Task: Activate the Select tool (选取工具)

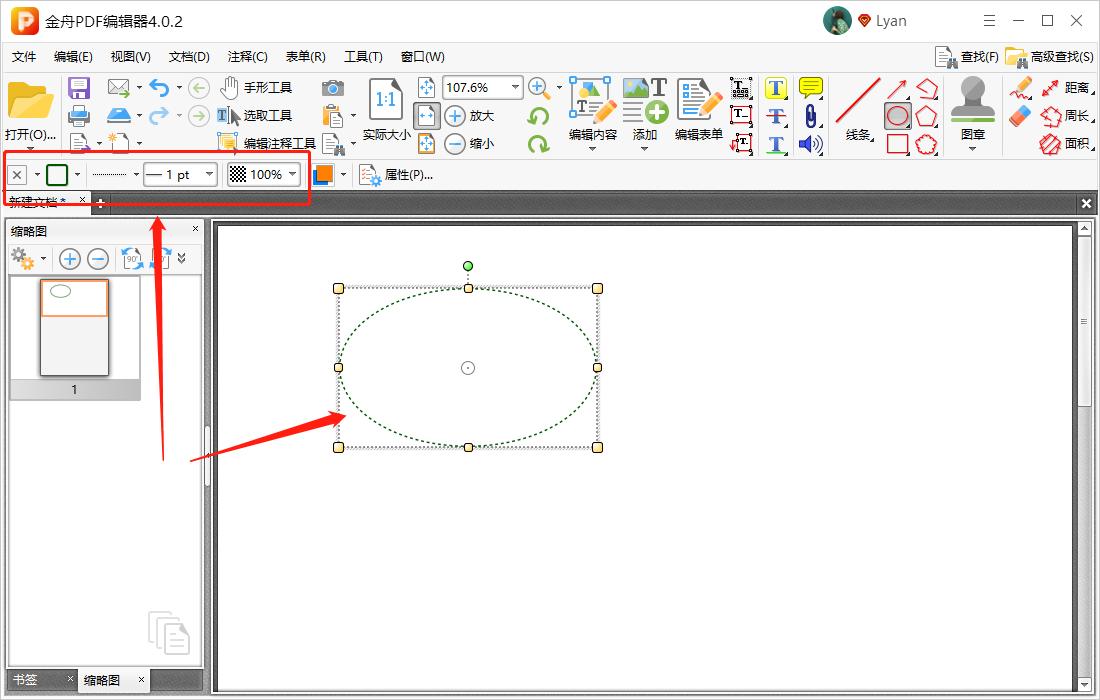Action: 255,116
